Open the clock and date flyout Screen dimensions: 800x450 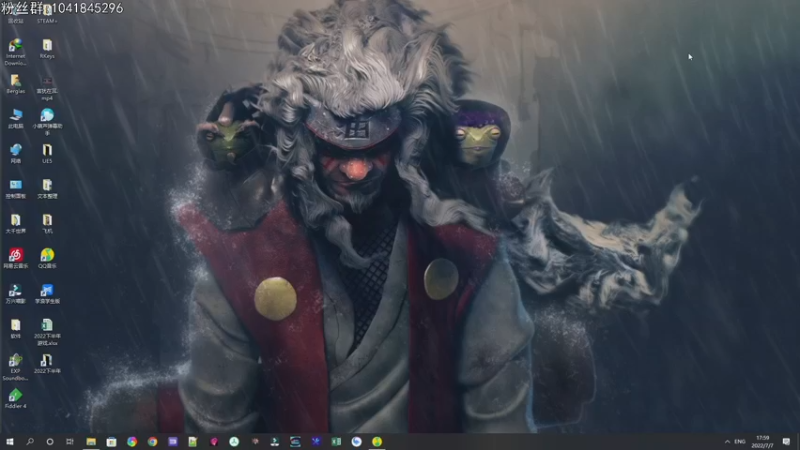(x=762, y=442)
